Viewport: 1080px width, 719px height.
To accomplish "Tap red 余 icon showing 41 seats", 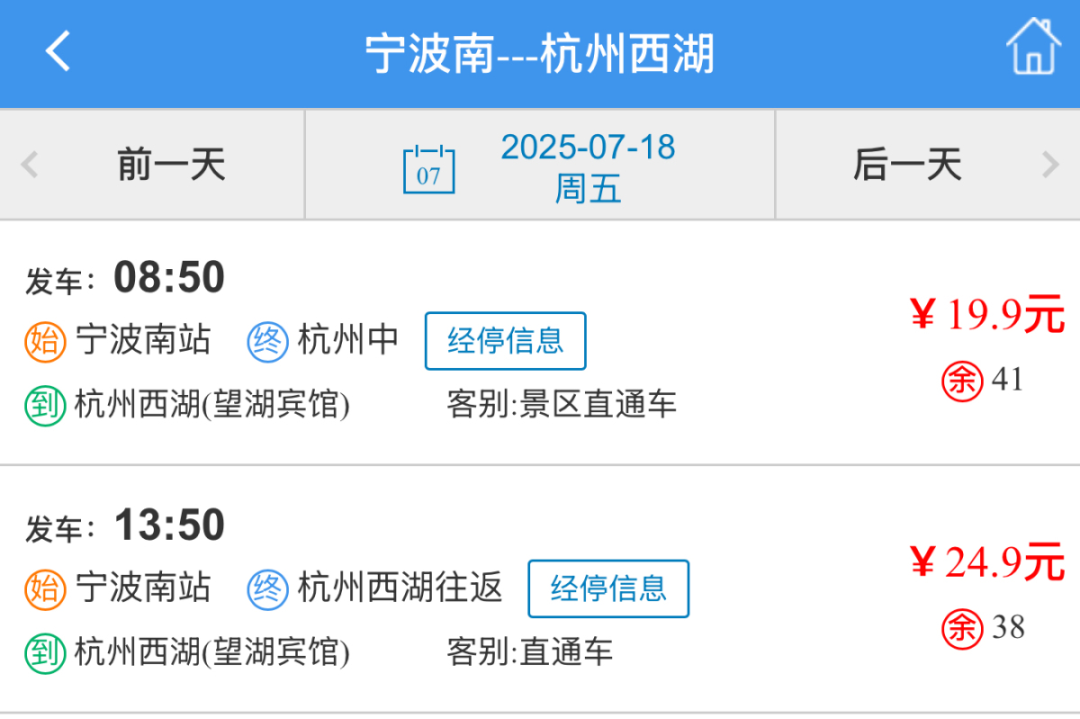I will tap(962, 380).
